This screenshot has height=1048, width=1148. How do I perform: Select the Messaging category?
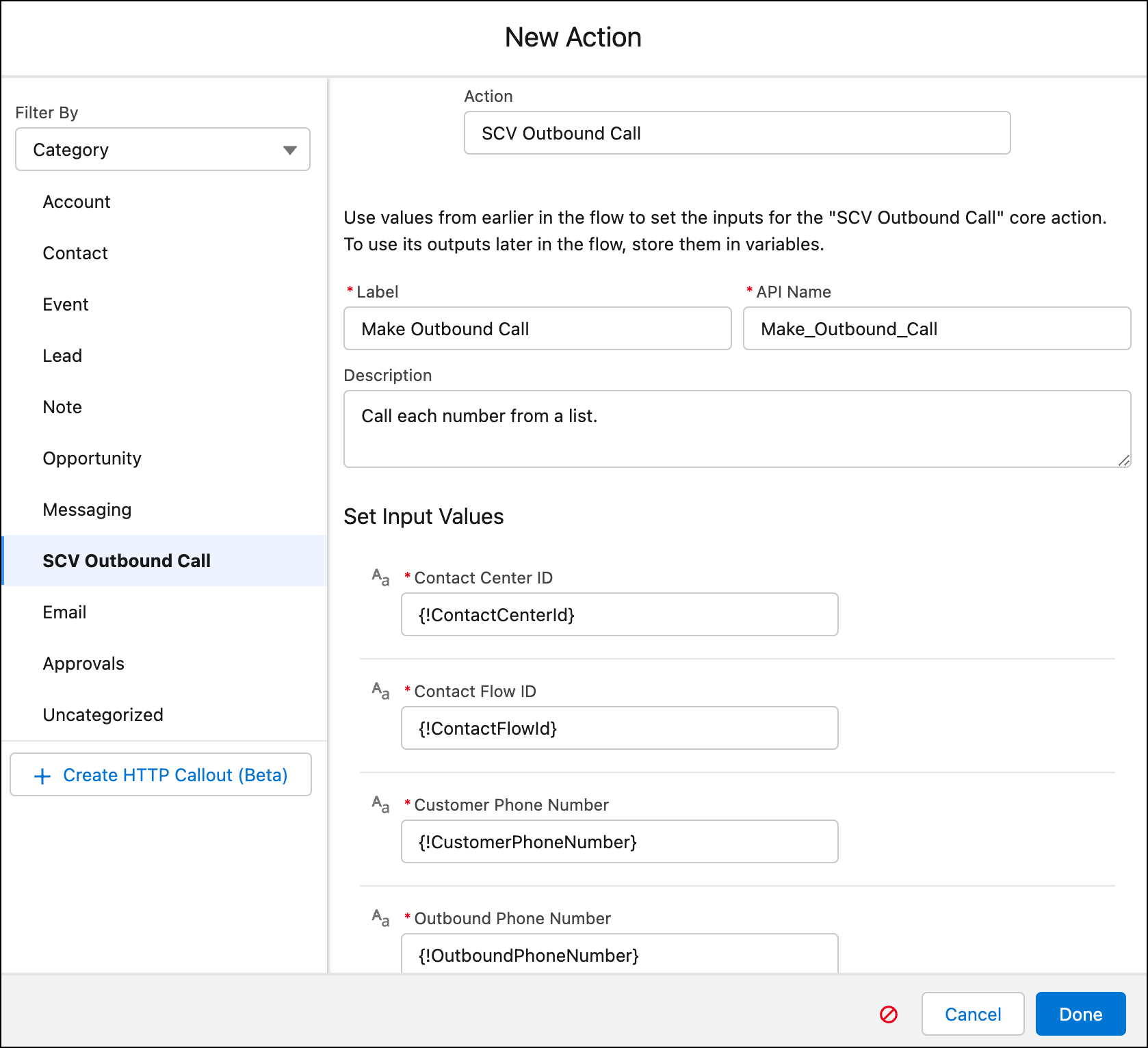tap(87, 509)
